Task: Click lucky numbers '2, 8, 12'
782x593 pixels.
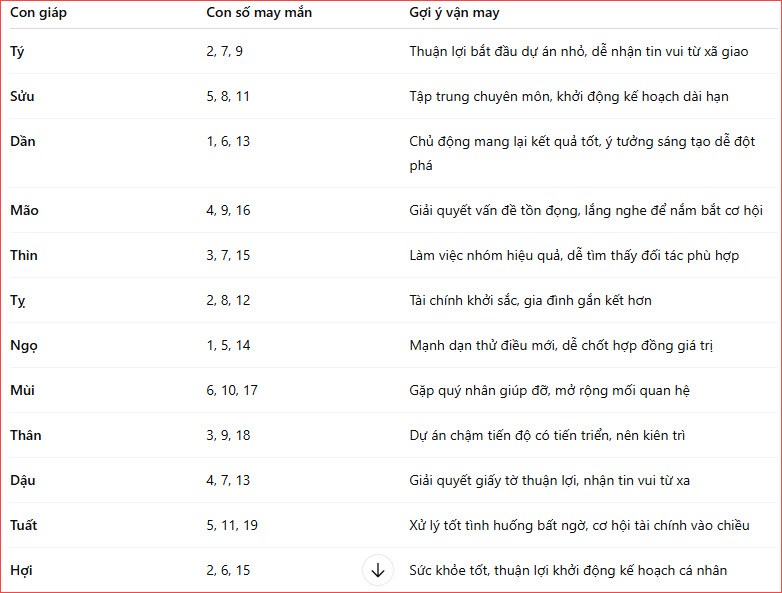Action: coord(228,300)
